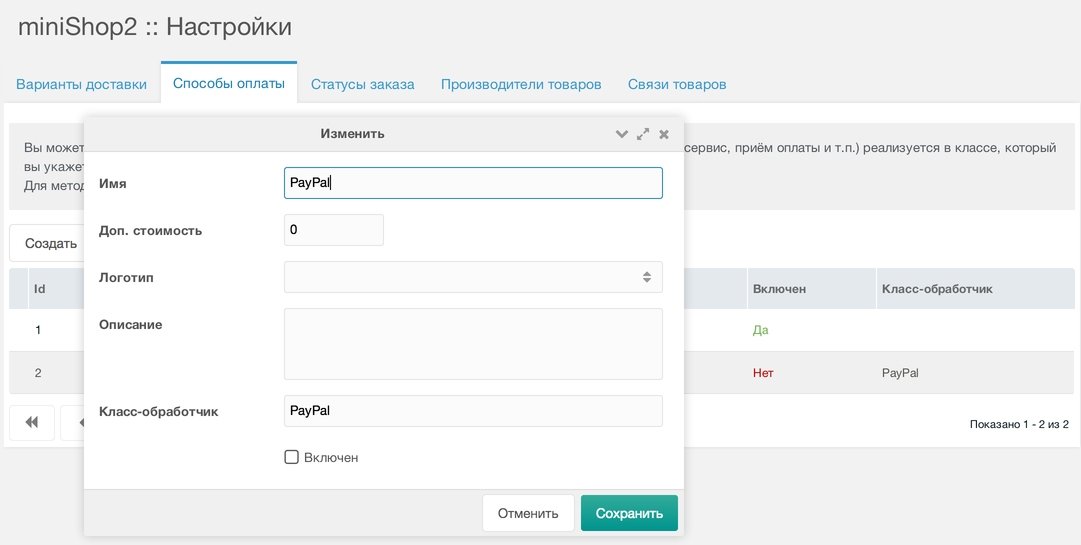
Task: Collapse the Изменить dialog with chevron icon
Action: (621, 134)
